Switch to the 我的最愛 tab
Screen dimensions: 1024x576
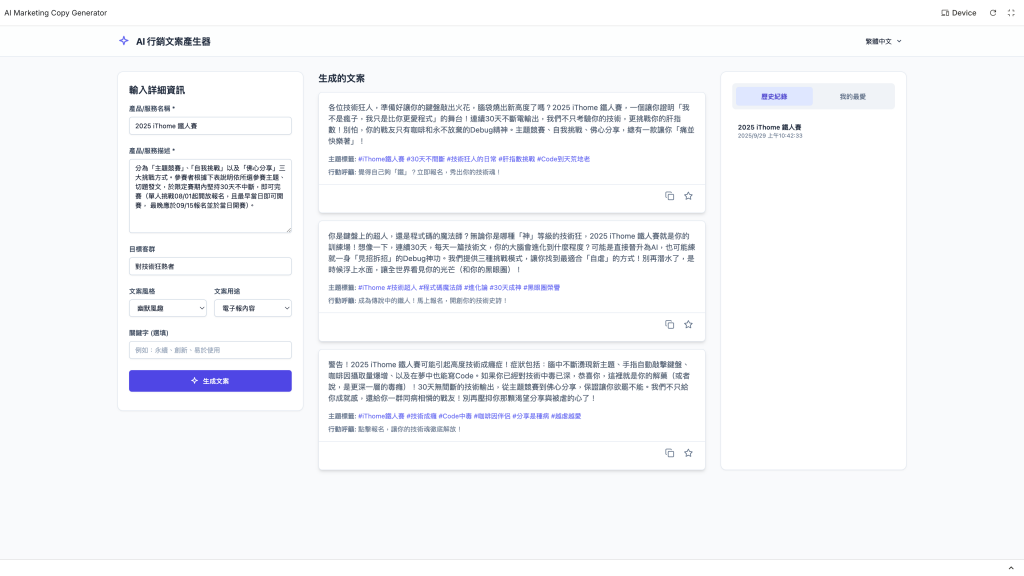click(852, 97)
